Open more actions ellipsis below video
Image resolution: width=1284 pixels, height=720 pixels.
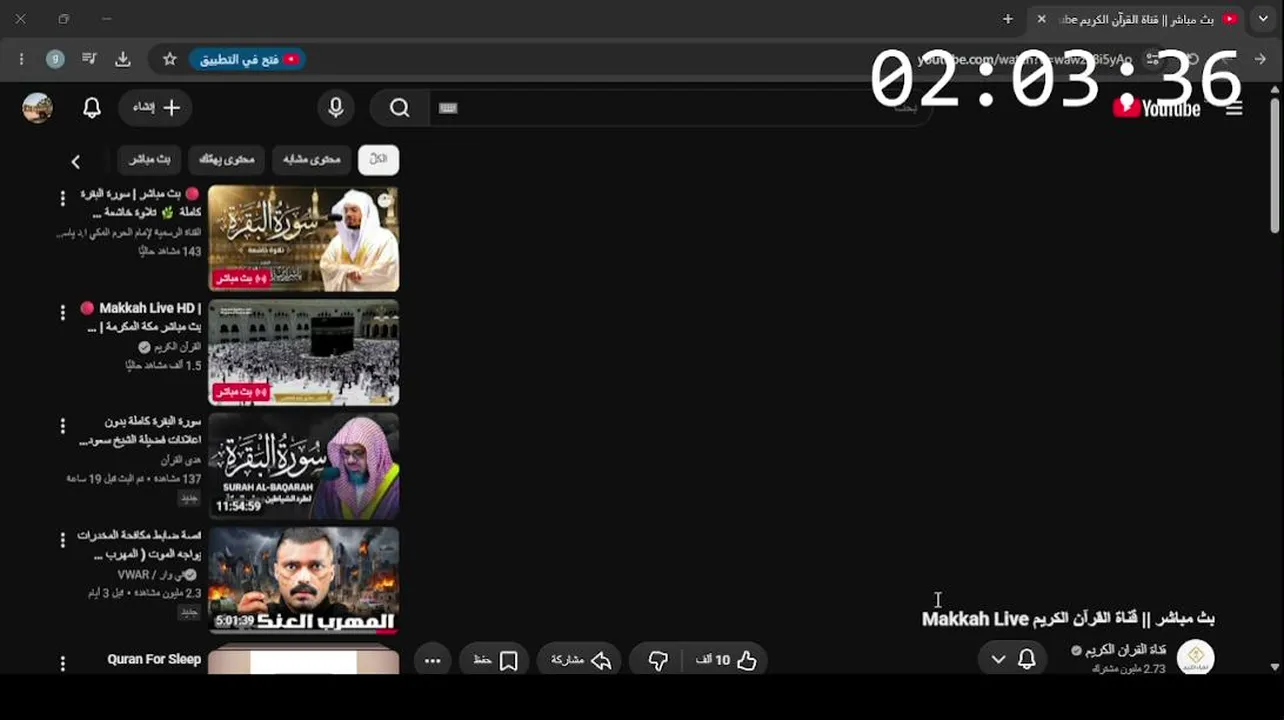[432, 660]
